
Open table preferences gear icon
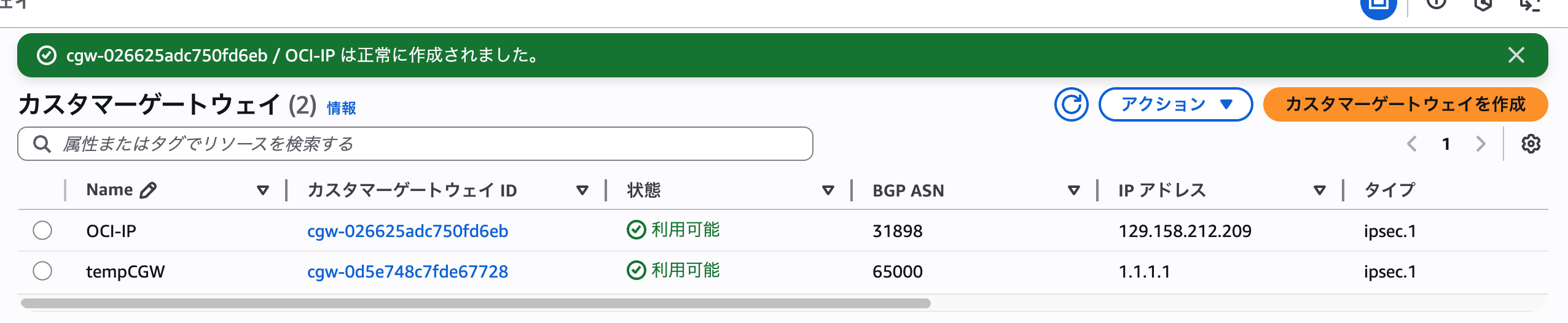click(1531, 144)
